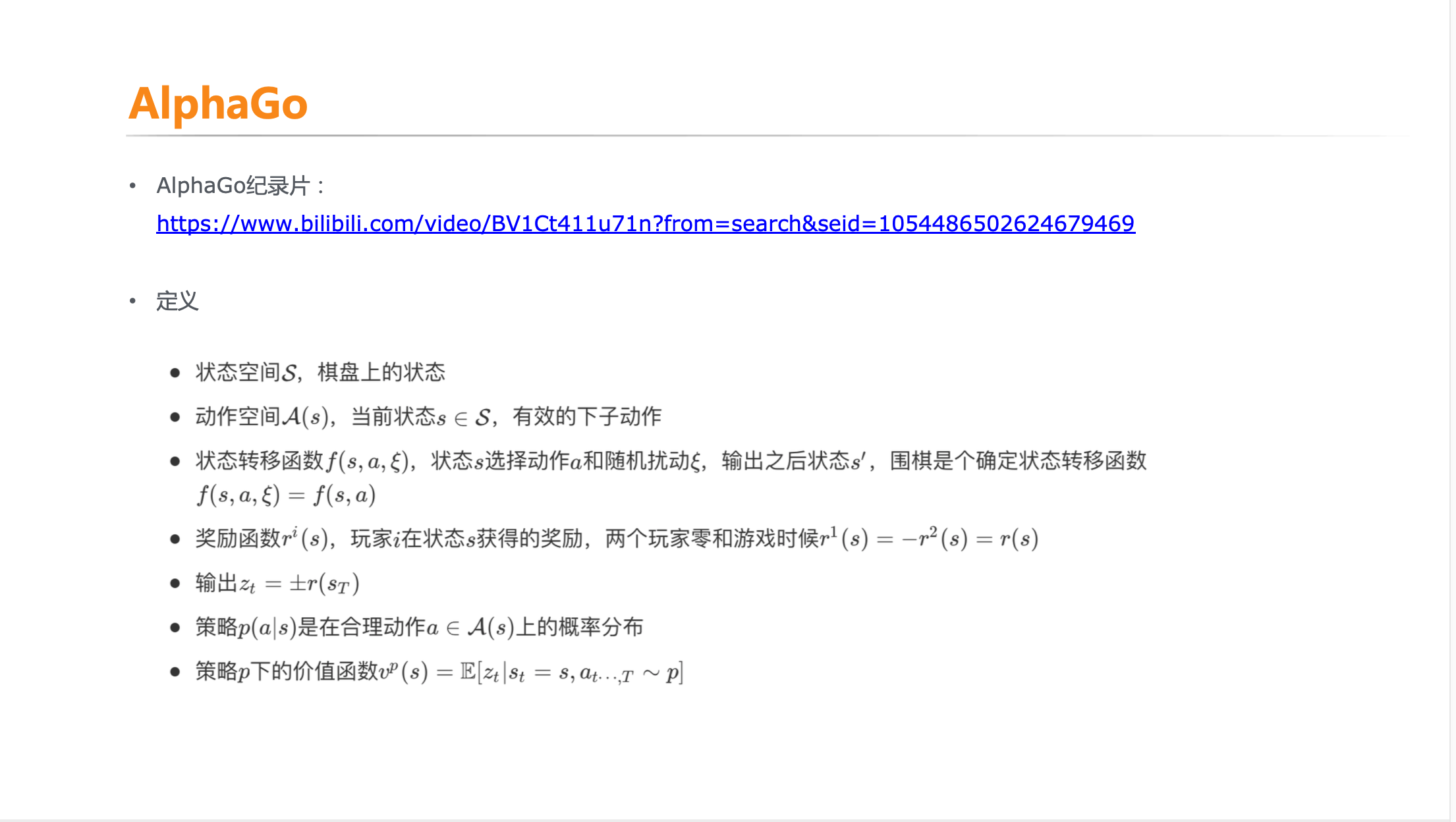Select the '奖励函数' reward function line
The width and height of the screenshot is (1456, 822).
pos(617,539)
